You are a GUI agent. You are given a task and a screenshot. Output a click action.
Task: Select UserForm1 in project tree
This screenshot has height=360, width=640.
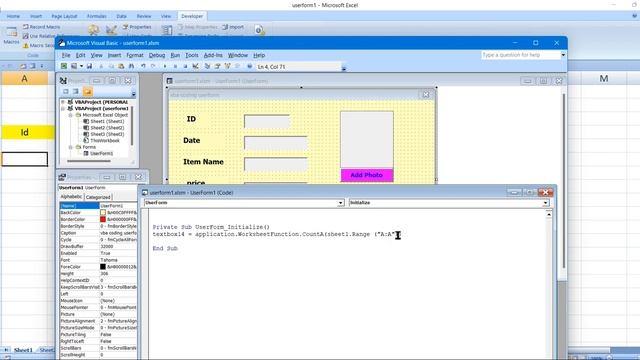coord(101,153)
